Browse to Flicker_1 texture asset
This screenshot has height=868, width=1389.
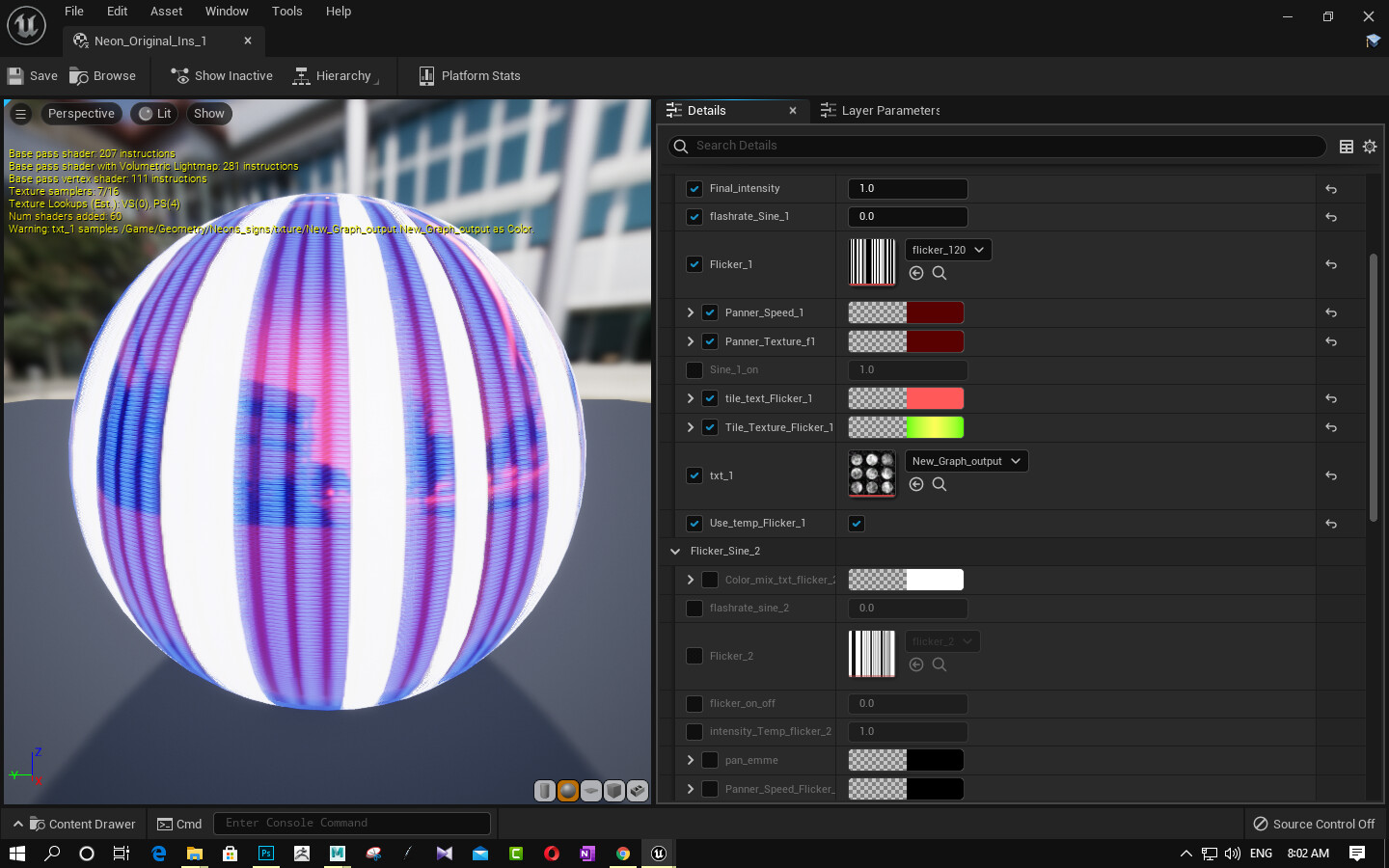(x=940, y=273)
